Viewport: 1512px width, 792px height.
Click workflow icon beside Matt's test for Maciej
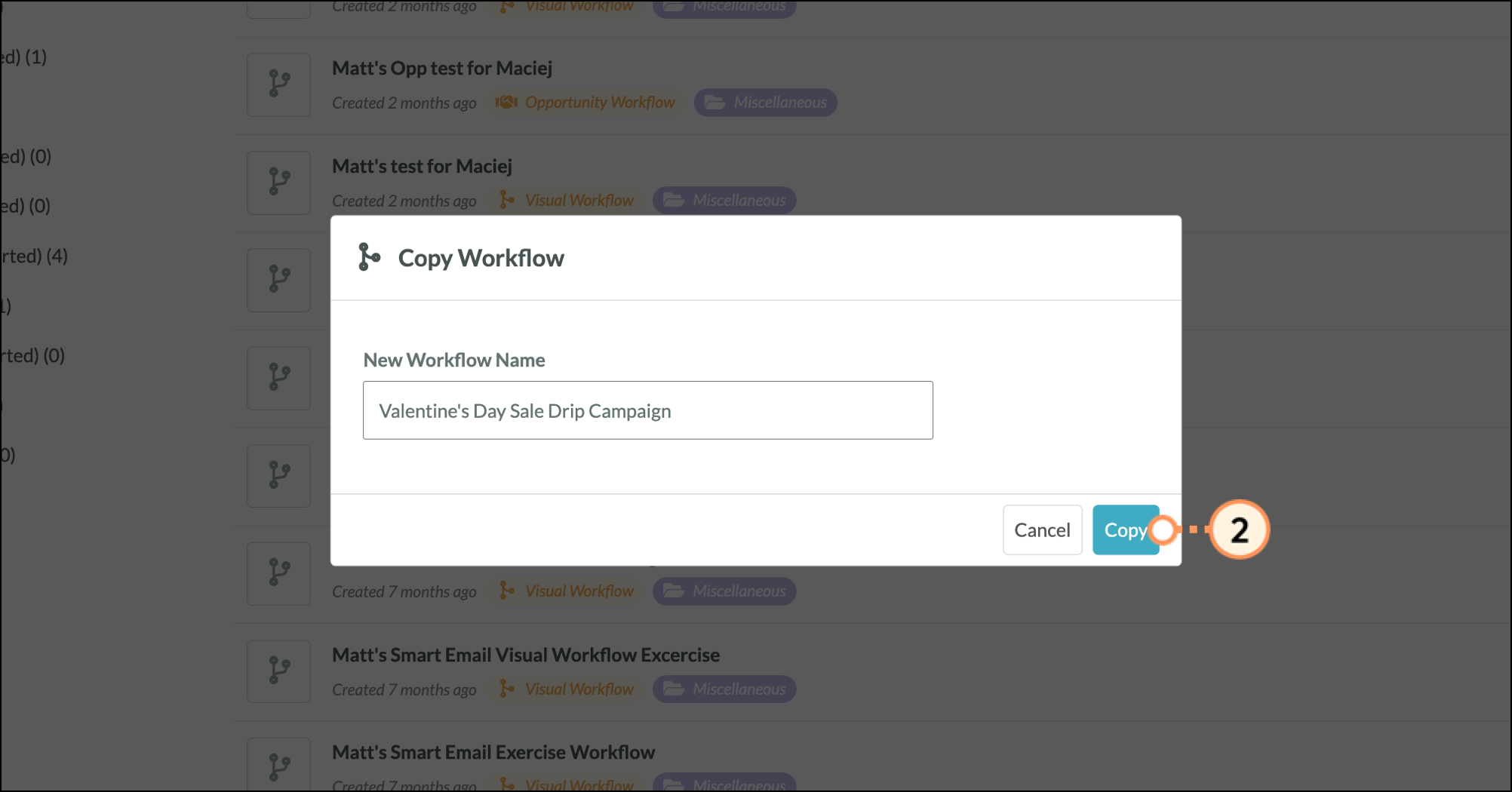[279, 183]
